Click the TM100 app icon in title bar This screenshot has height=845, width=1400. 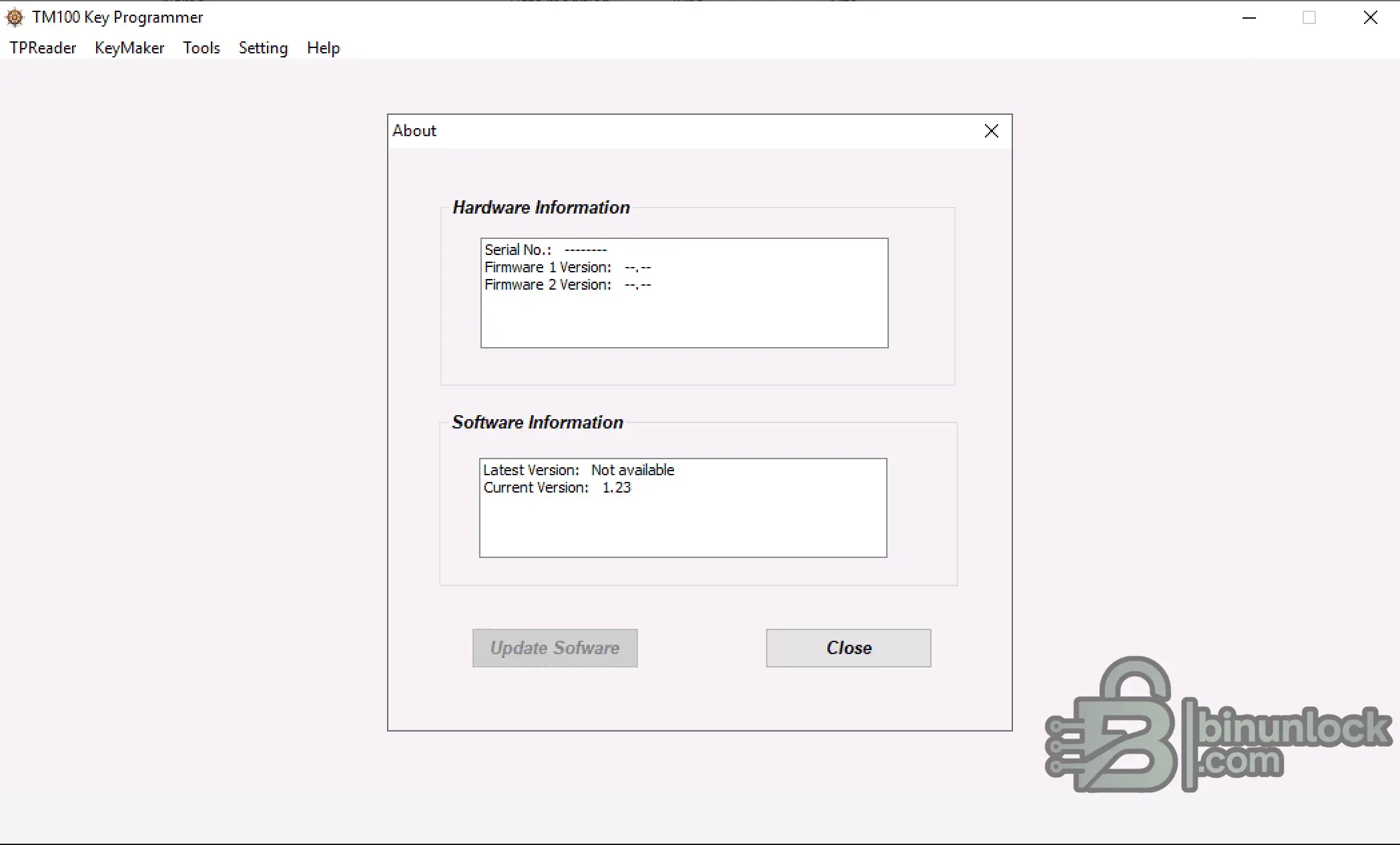coord(15,17)
